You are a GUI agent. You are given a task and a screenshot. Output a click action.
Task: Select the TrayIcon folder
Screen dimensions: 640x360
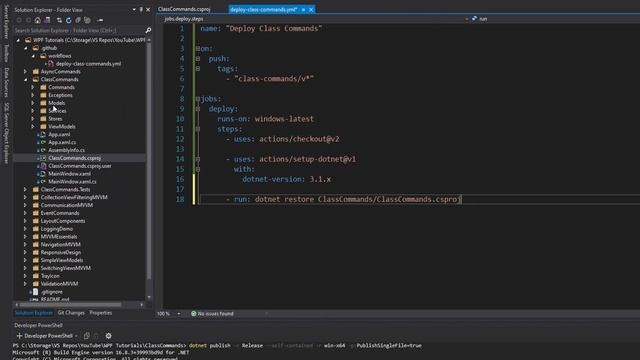click(x=50, y=276)
